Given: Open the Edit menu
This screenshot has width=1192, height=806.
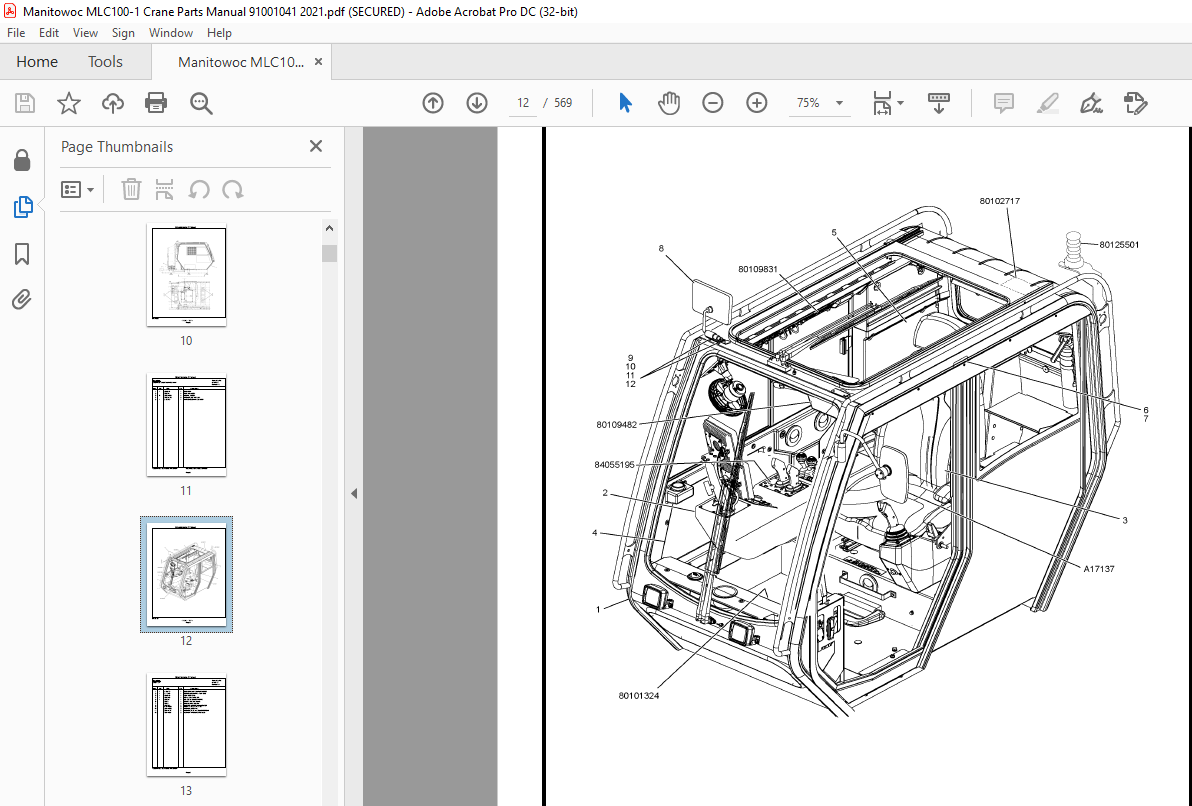Looking at the screenshot, I should pos(49,33).
